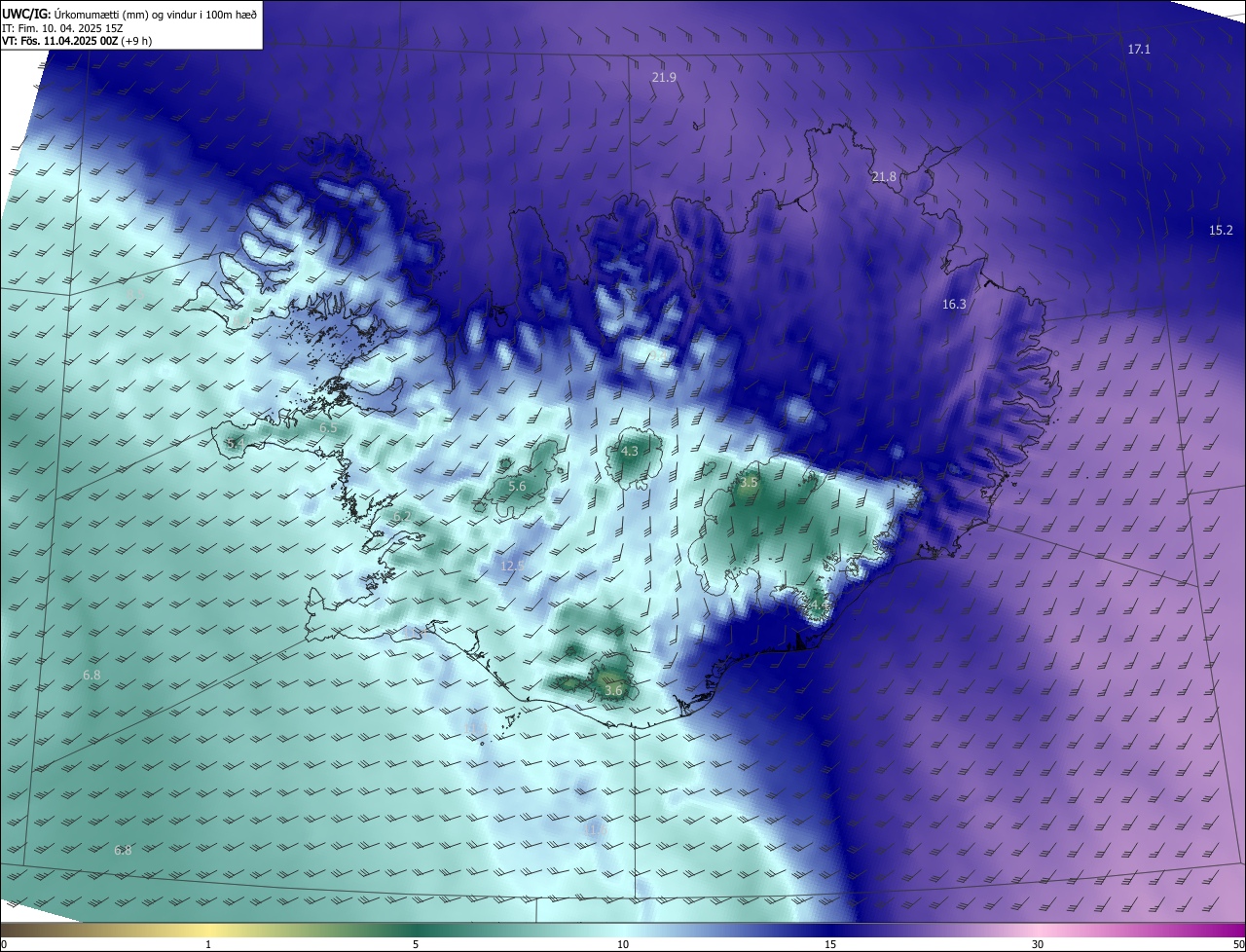
Task: Click the 3.5 value label on the large glacier
Action: (x=749, y=483)
